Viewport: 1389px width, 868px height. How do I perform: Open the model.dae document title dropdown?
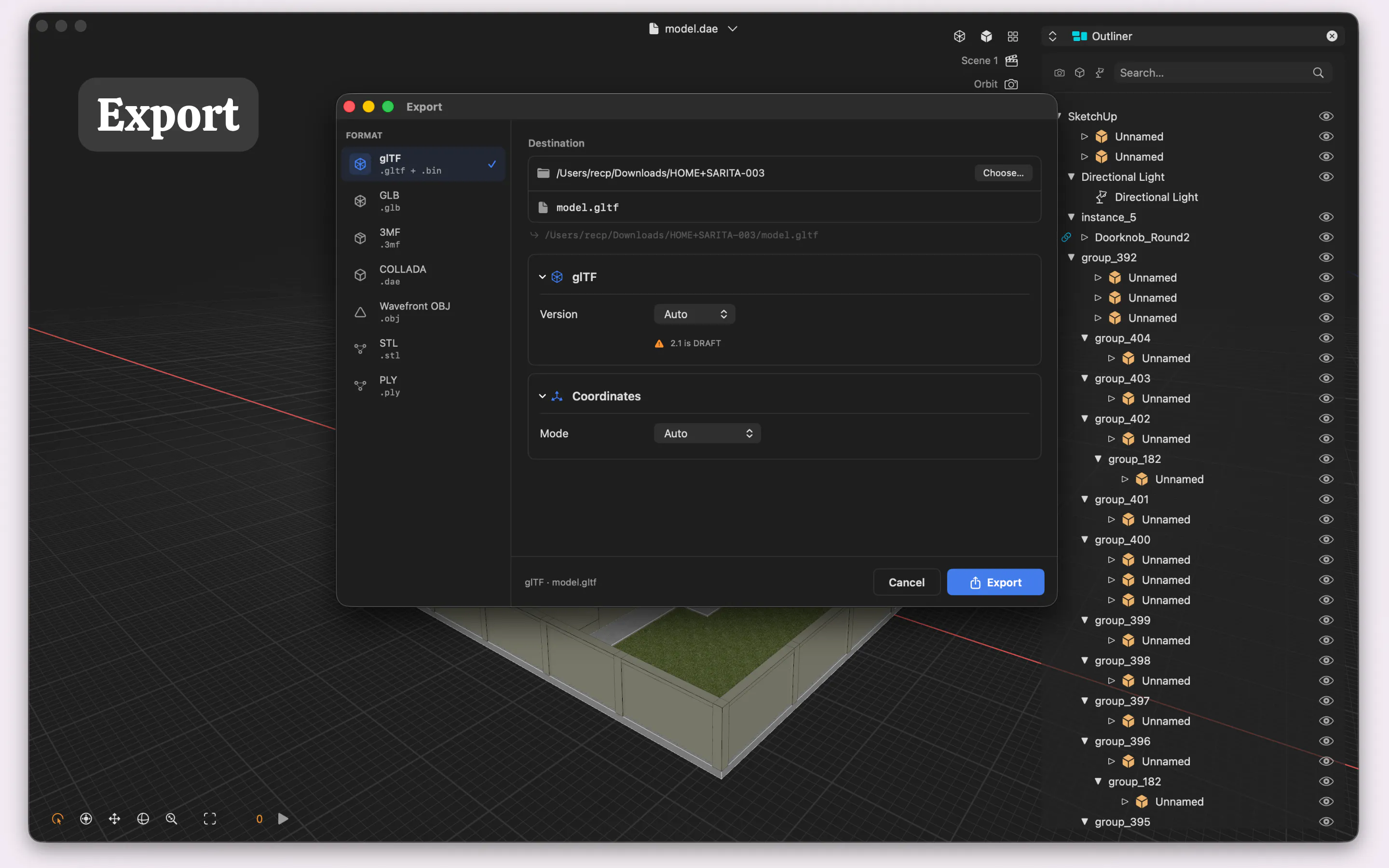(x=733, y=29)
